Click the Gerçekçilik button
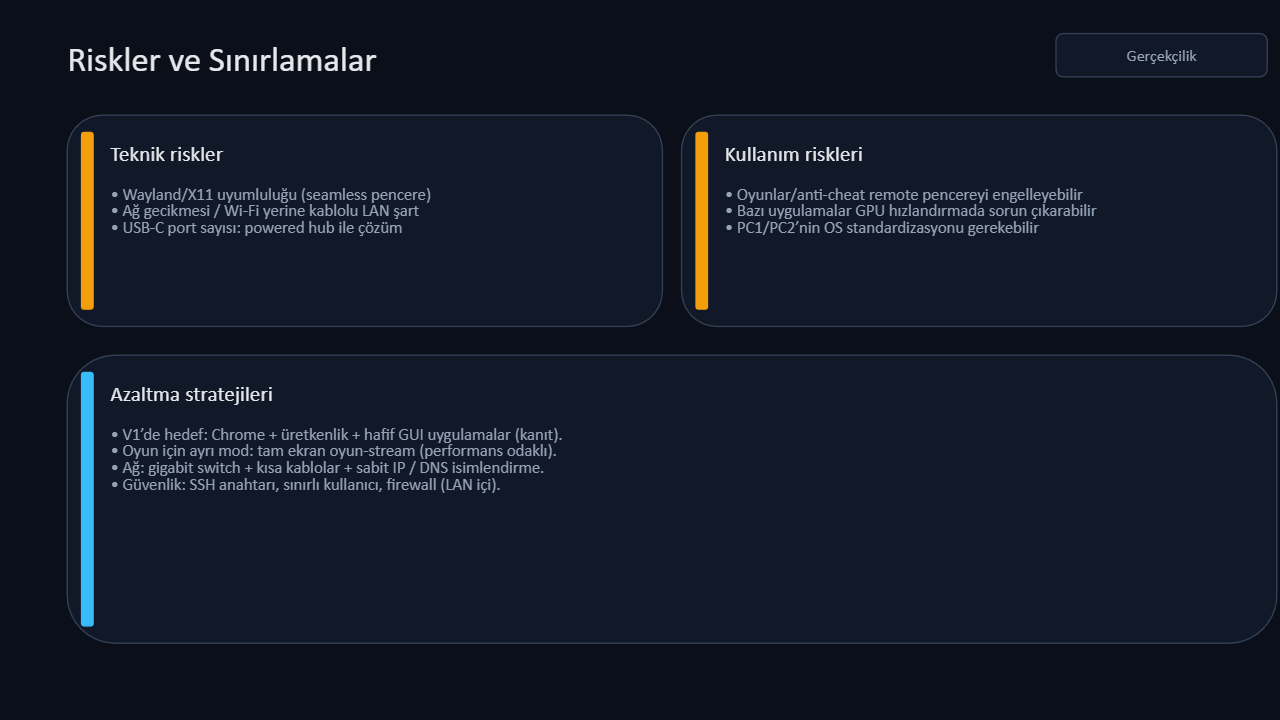 pyautogui.click(x=1161, y=56)
